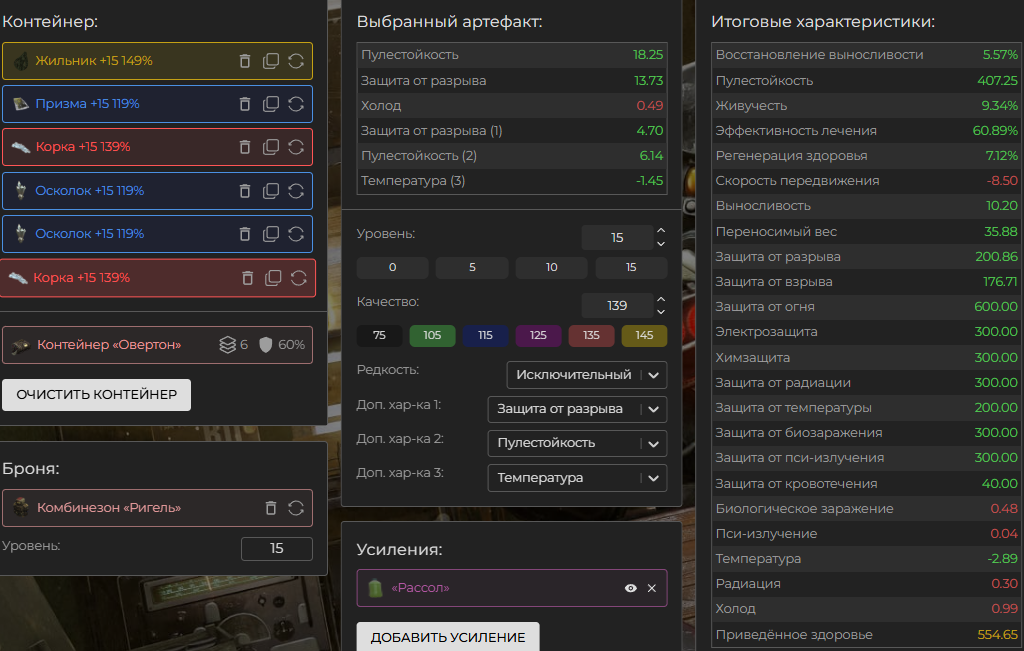Image resolution: width=1024 pixels, height=651 pixels.
Task: Expand Доп. хар-ка 1 dropdown
Action: click(x=576, y=409)
